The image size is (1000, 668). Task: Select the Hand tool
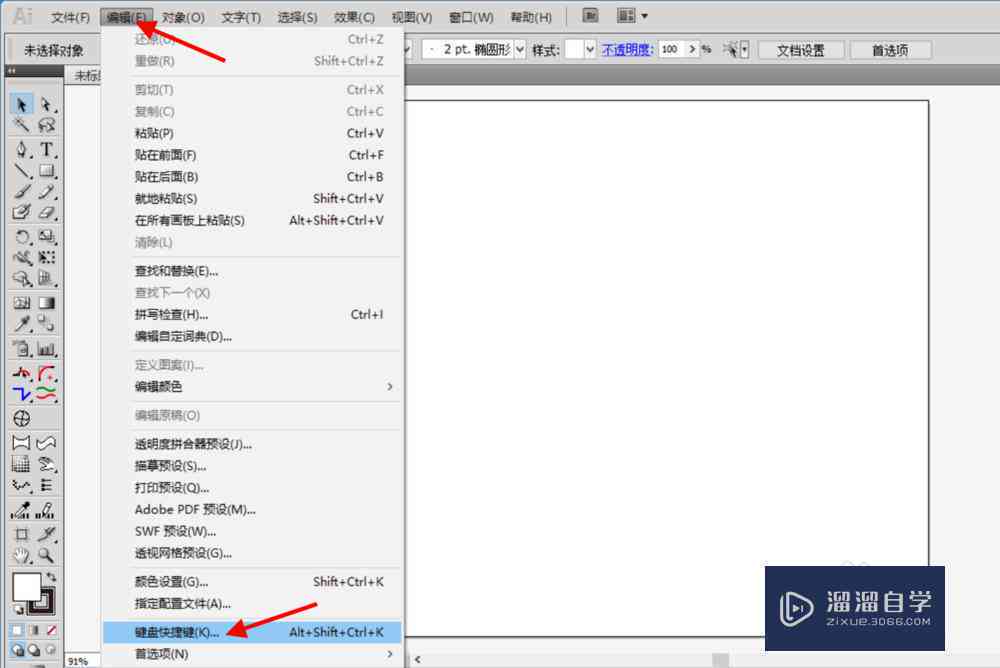coord(22,555)
